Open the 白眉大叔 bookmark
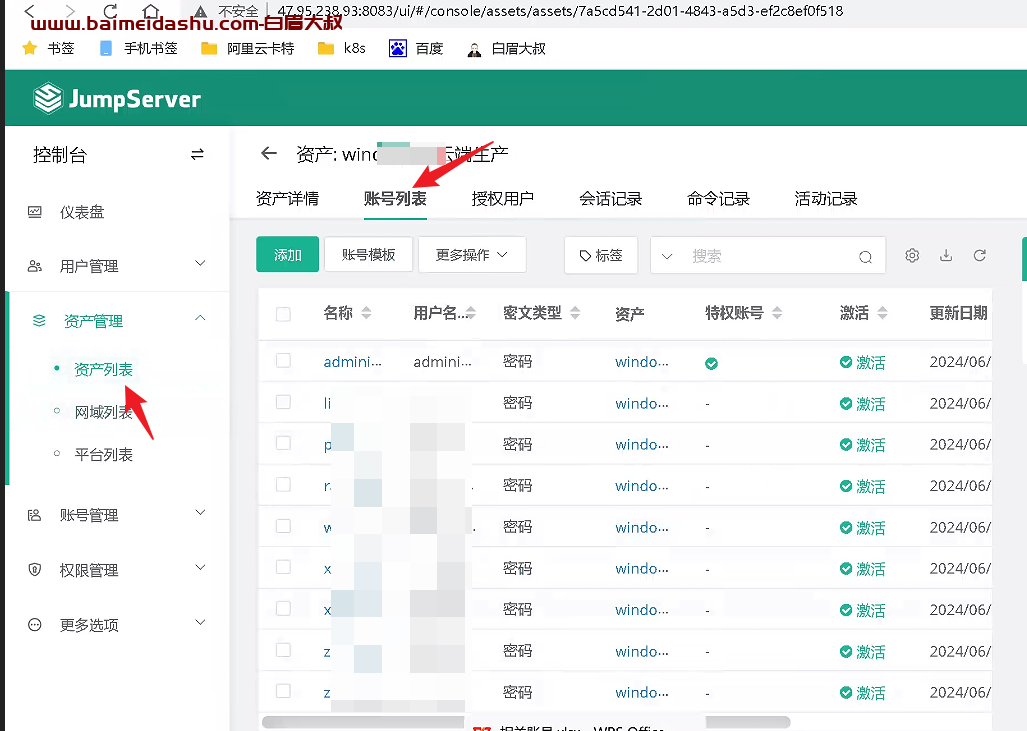 tap(506, 48)
